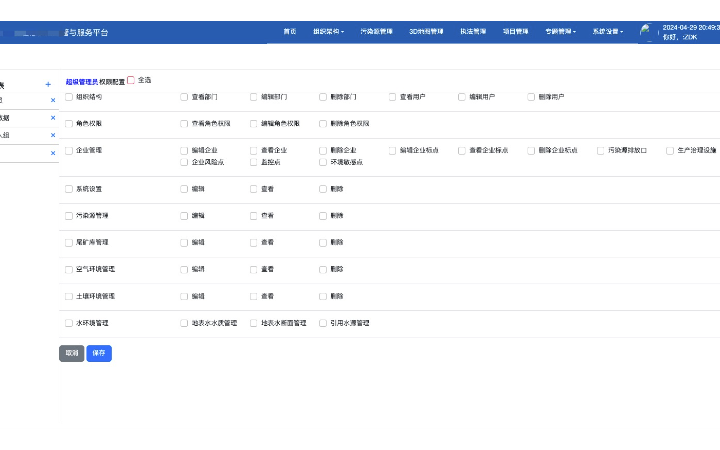
Task: Check the 土壤环境管理 group checkbox
Action: 69,296
